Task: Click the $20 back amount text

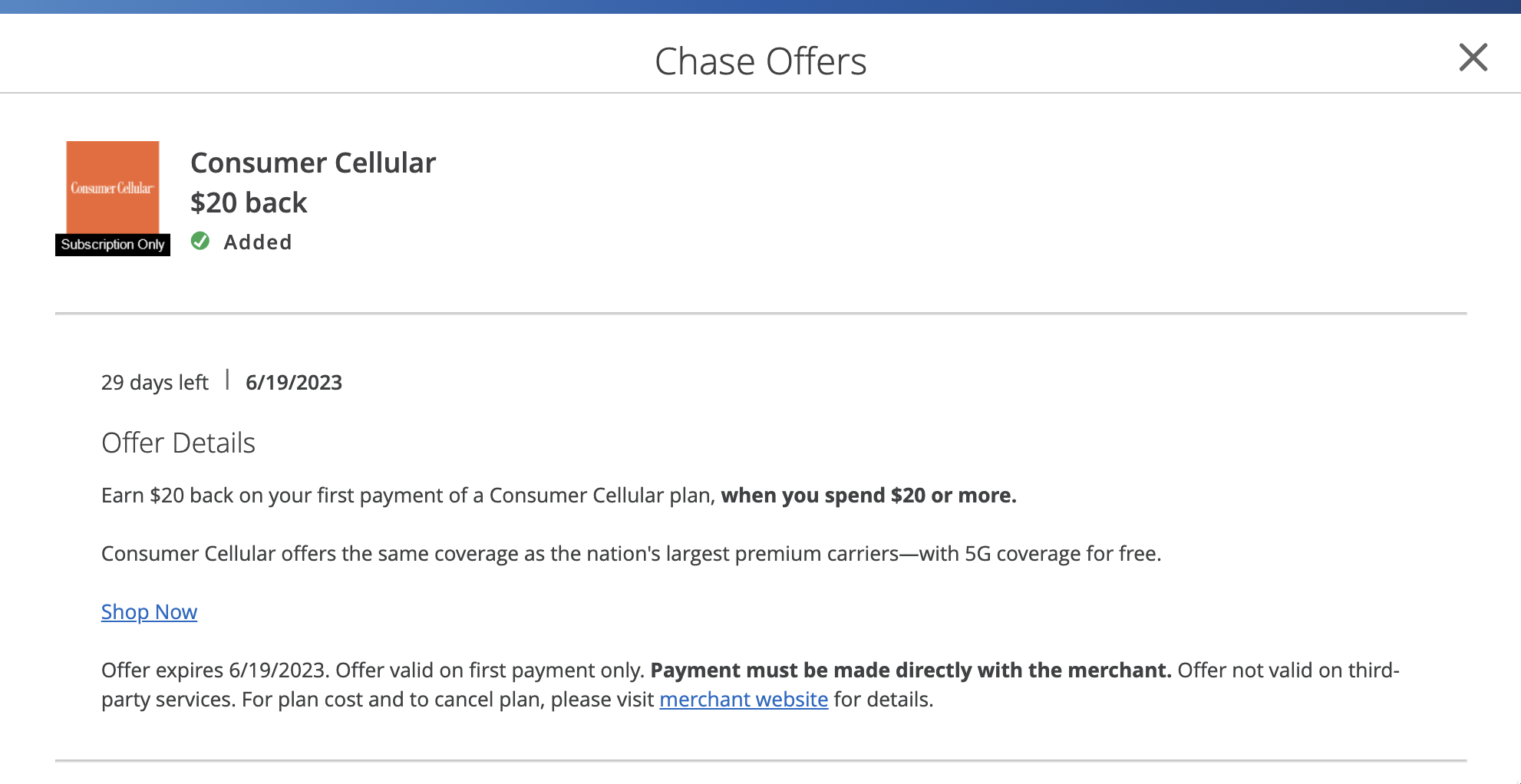Action: (249, 202)
